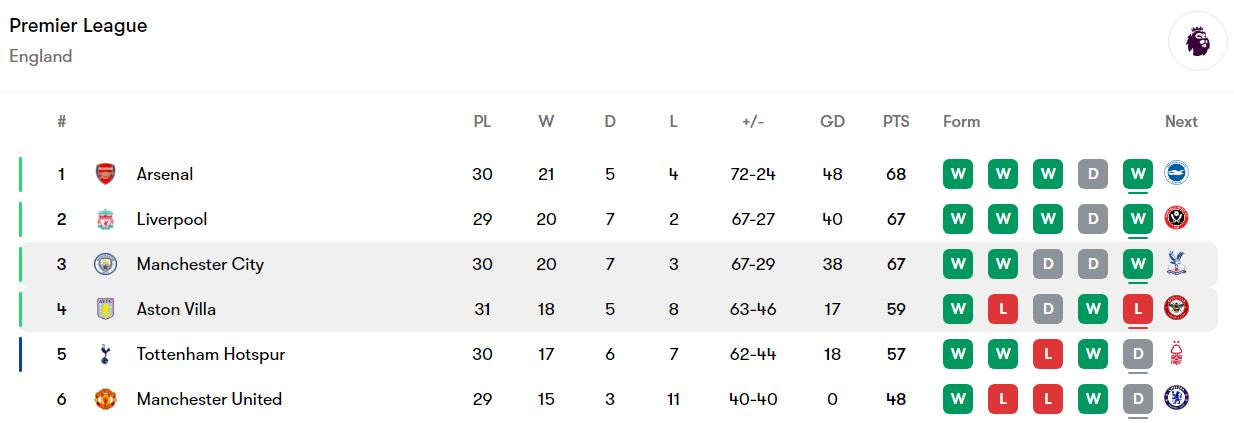Click the Manchester United club crest
1234x423 pixels.
click(x=105, y=399)
